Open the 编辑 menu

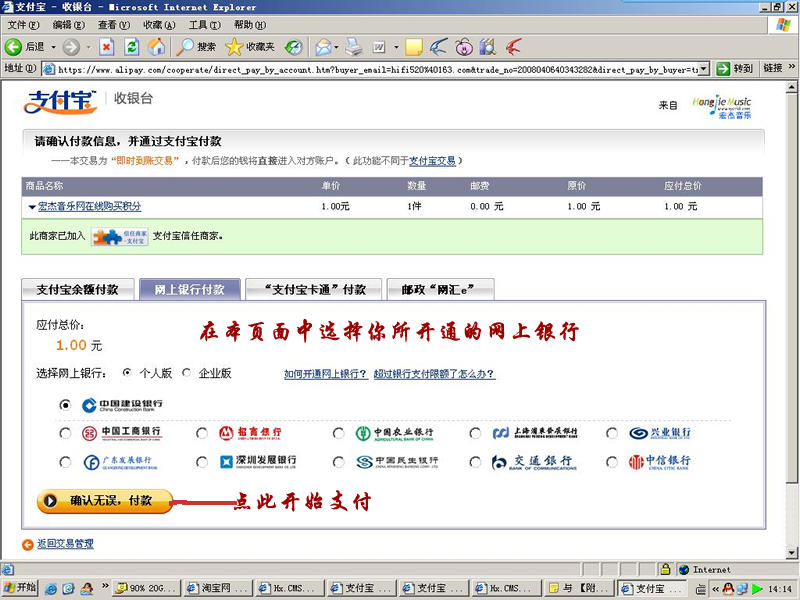point(68,24)
